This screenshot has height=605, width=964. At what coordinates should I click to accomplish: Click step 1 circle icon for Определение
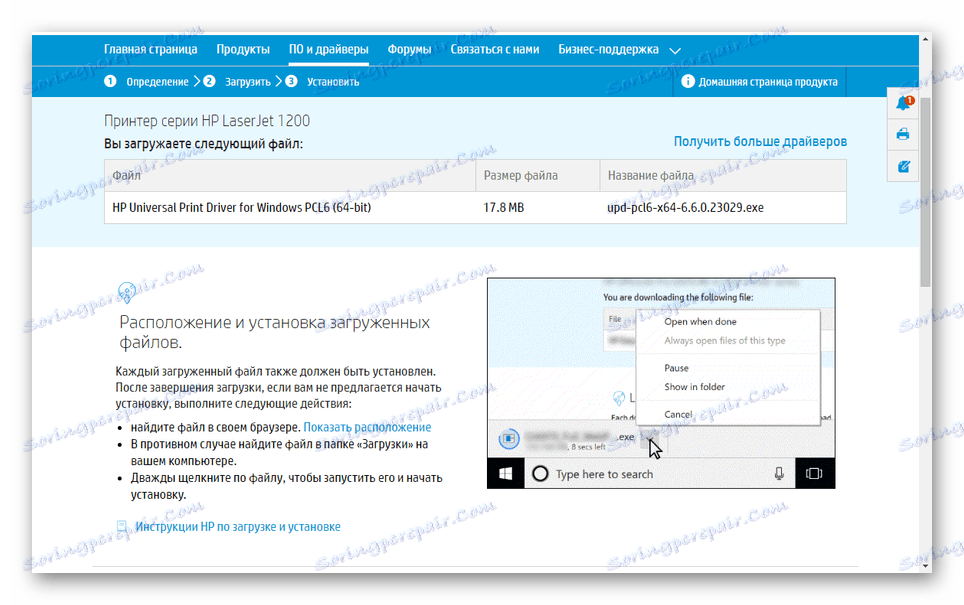pyautogui.click(x=110, y=81)
